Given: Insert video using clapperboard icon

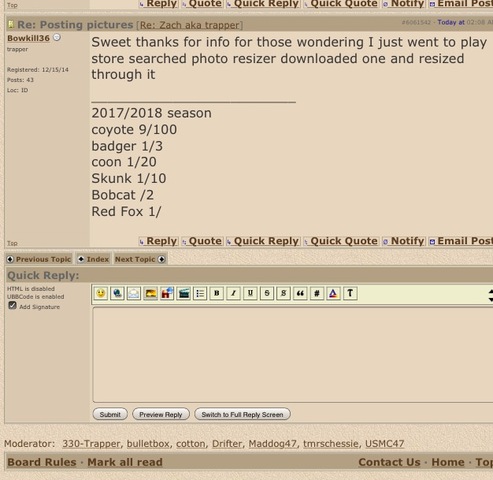Looking at the screenshot, I should coord(184,293).
